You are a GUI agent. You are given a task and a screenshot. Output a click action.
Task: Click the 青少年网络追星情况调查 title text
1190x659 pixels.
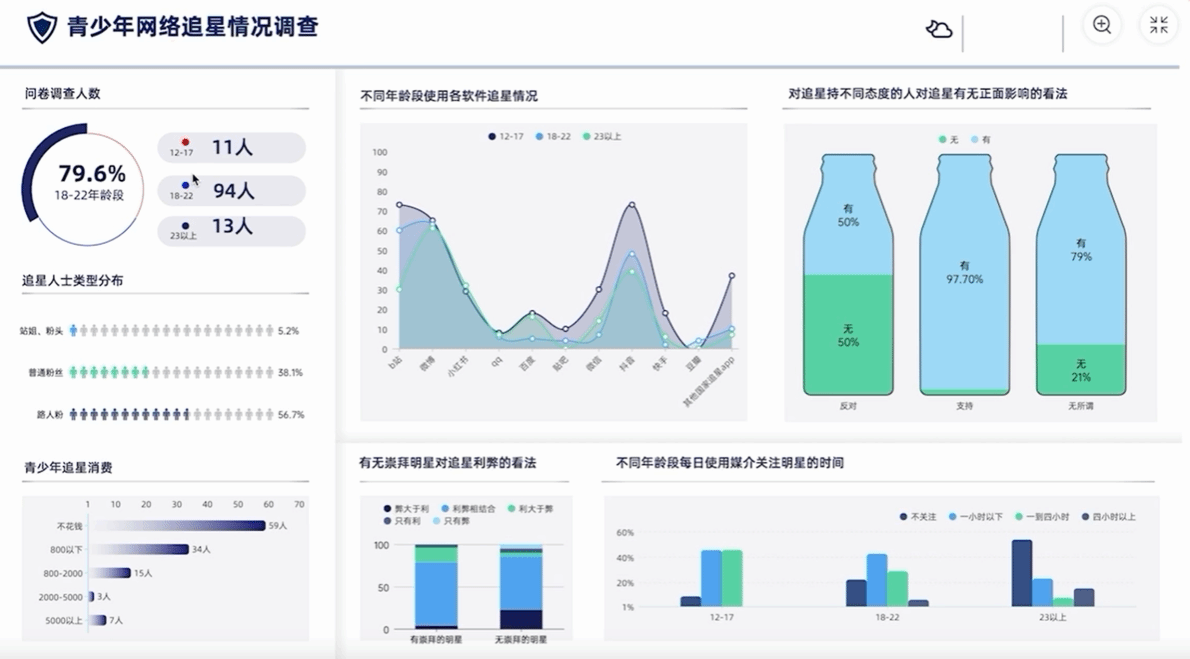192,27
